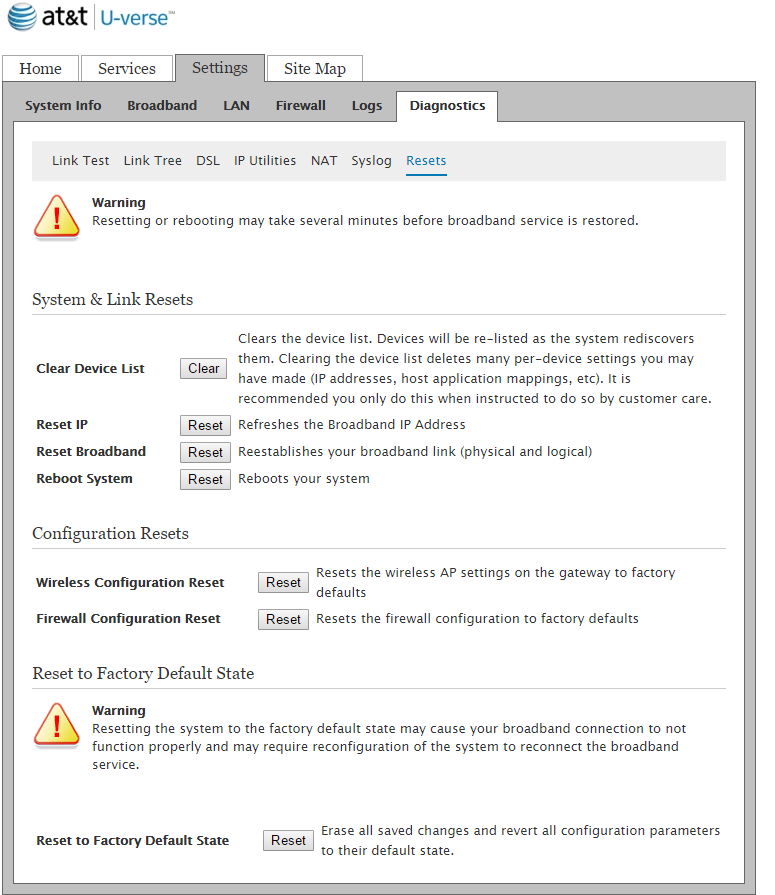
Task: Click the top warning triangle icon
Action: (x=56, y=217)
